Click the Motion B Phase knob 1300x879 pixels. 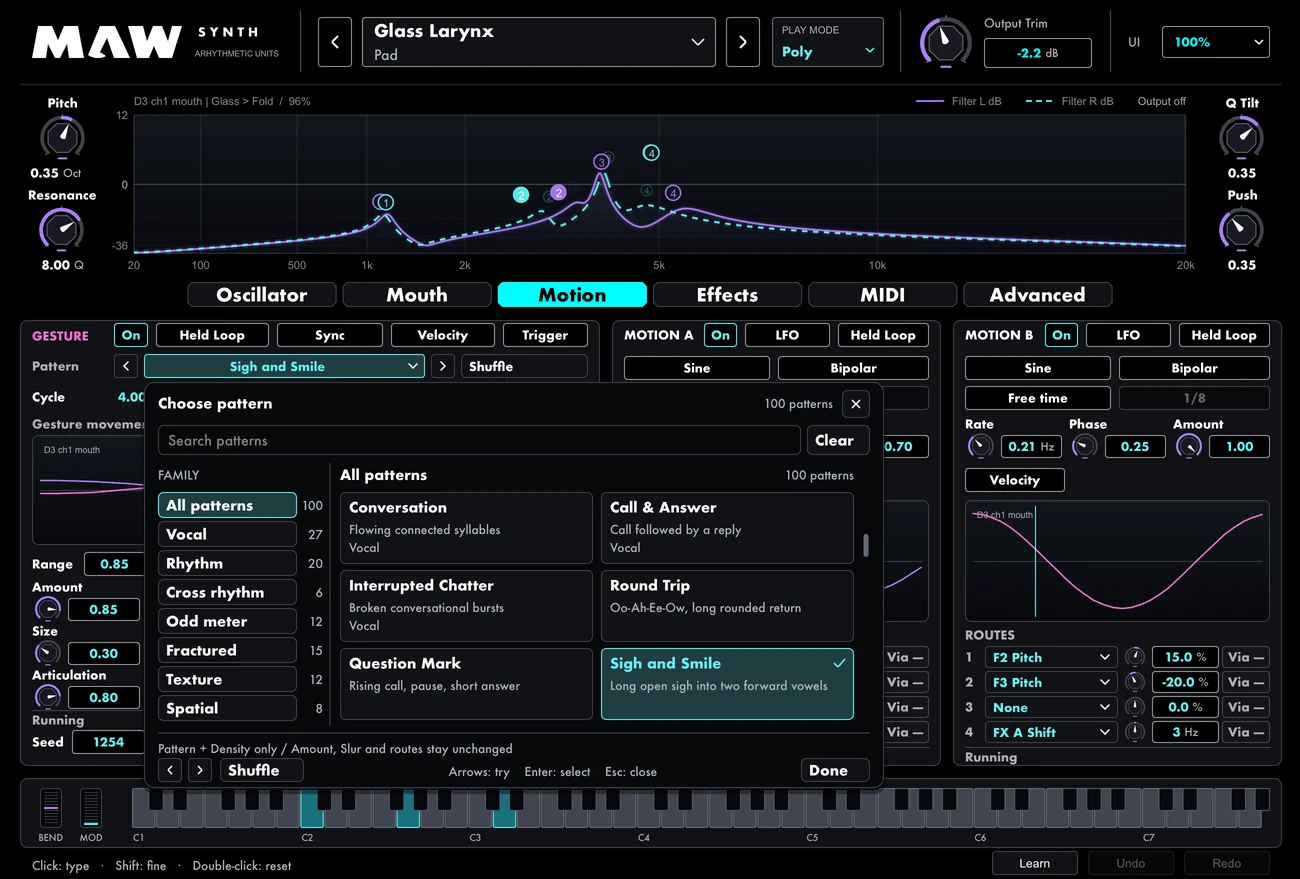tap(1084, 446)
